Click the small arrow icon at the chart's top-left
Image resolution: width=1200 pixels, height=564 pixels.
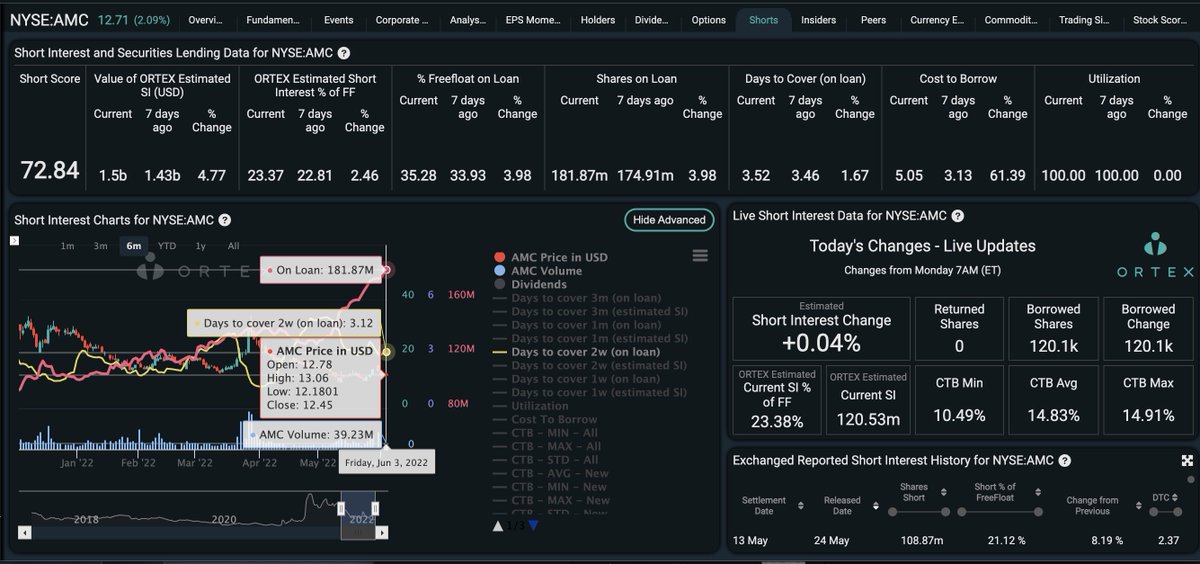coord(14,241)
